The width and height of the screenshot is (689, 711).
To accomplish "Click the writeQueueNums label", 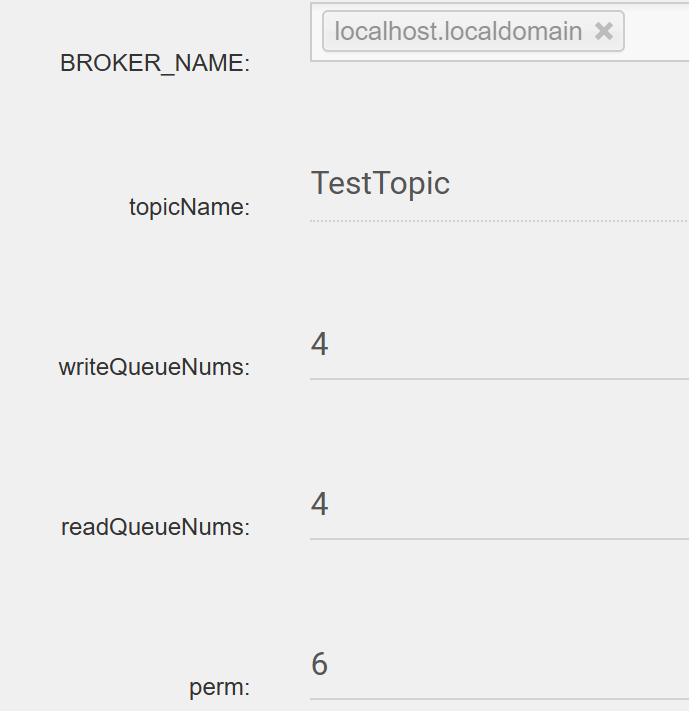I will coord(154,367).
